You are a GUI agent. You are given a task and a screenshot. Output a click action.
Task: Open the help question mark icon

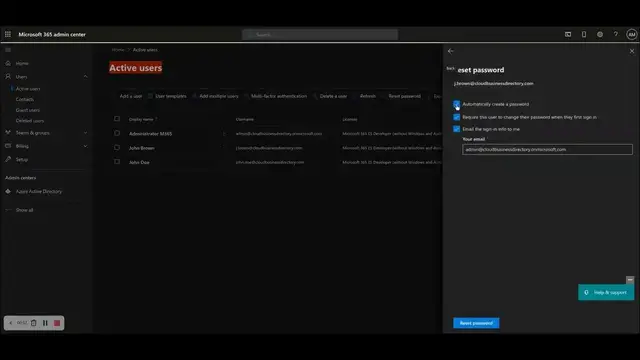(616, 34)
